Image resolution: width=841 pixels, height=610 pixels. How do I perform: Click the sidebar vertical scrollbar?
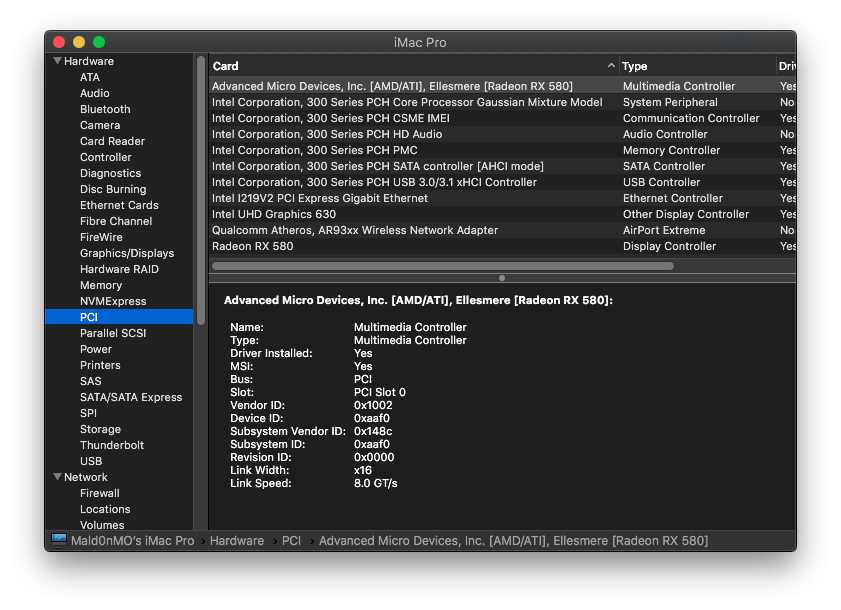click(201, 190)
